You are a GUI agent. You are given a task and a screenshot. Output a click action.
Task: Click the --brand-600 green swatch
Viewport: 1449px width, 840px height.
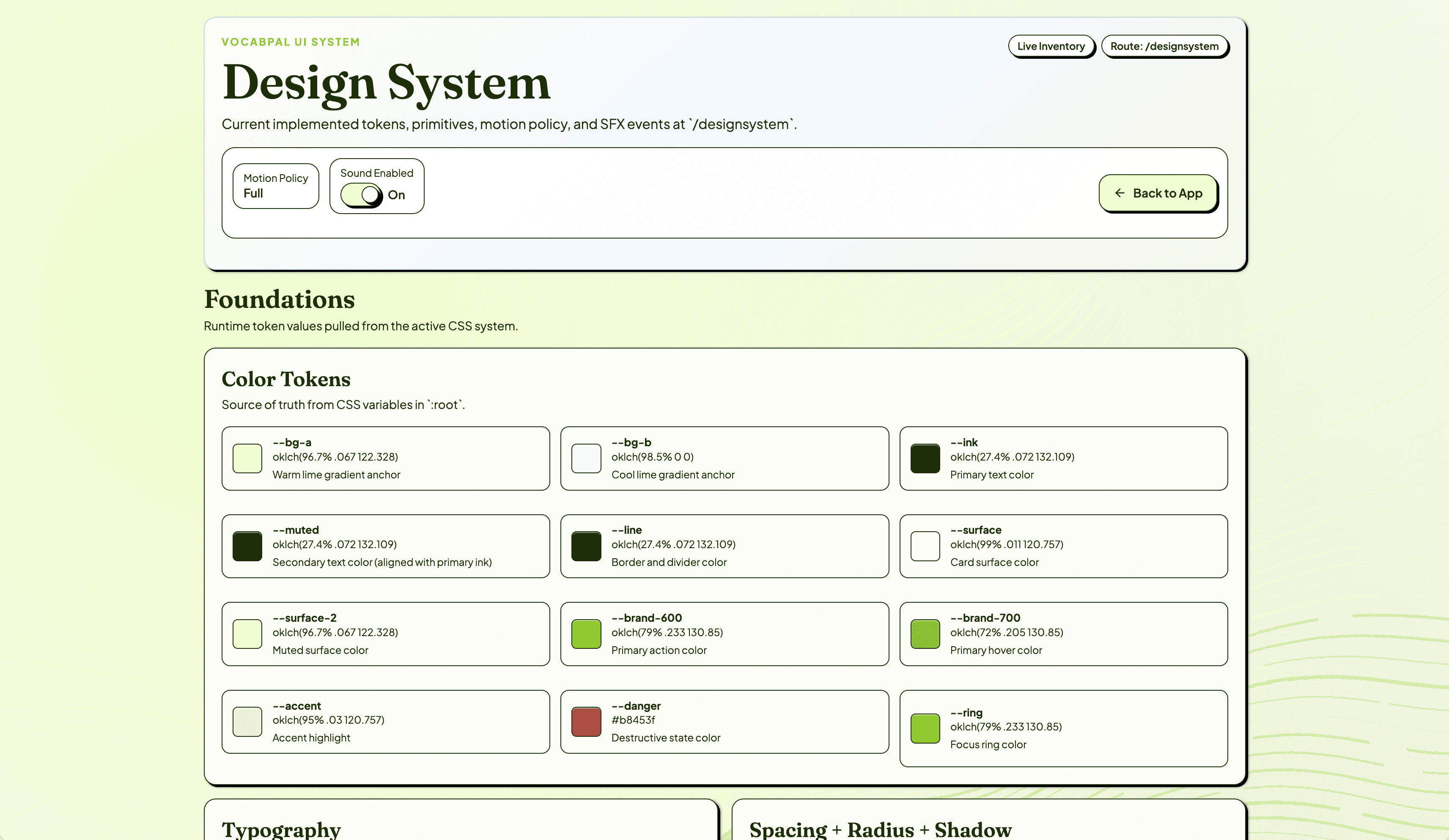point(586,634)
